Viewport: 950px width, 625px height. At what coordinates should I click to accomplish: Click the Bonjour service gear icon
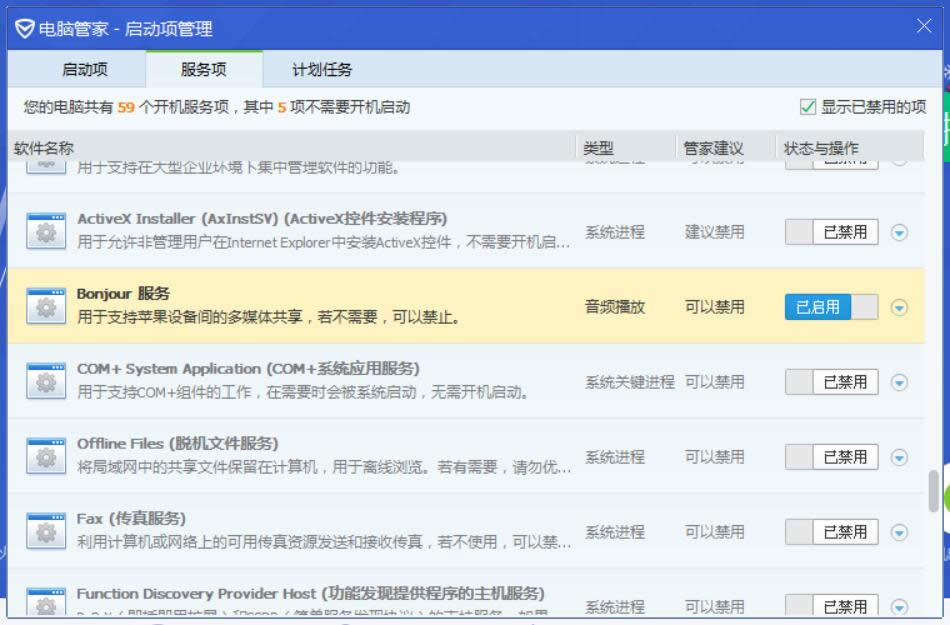point(46,306)
